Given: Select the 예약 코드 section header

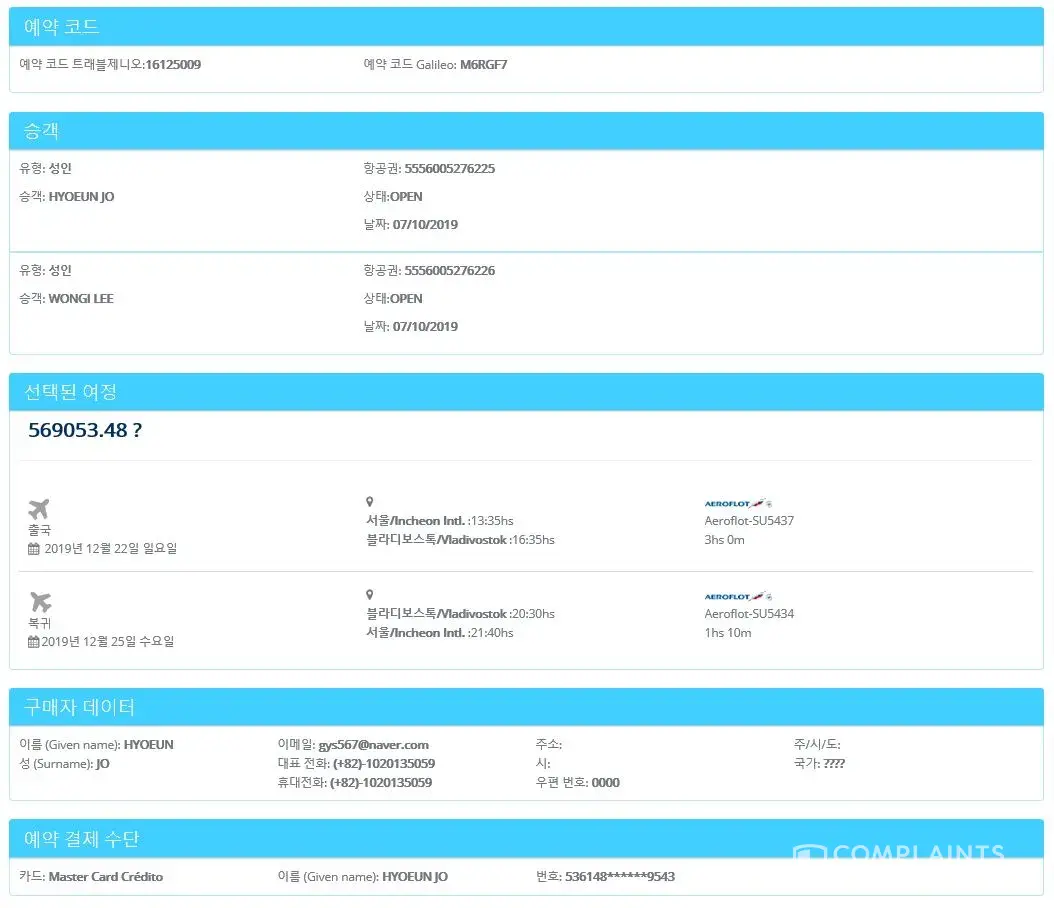Looking at the screenshot, I should 62,27.
